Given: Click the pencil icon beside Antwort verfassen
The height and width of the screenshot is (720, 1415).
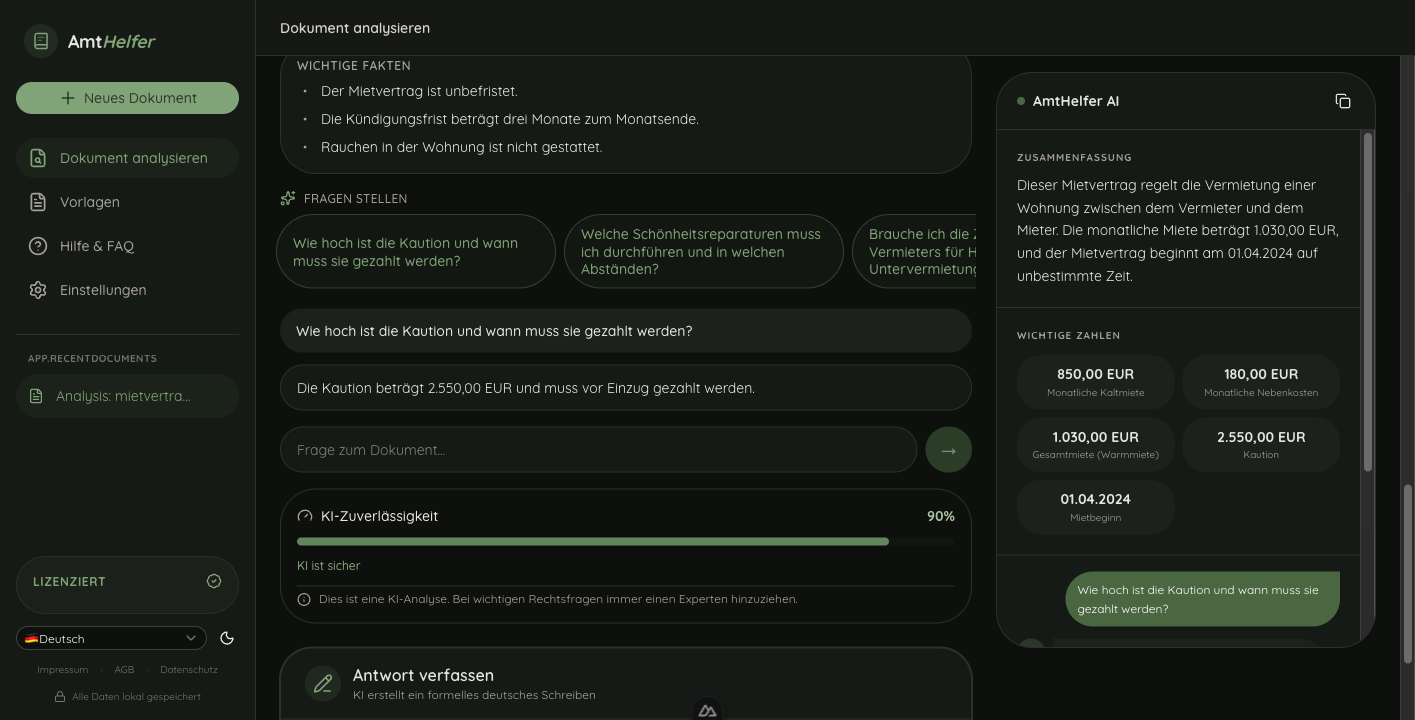Looking at the screenshot, I should [323, 684].
